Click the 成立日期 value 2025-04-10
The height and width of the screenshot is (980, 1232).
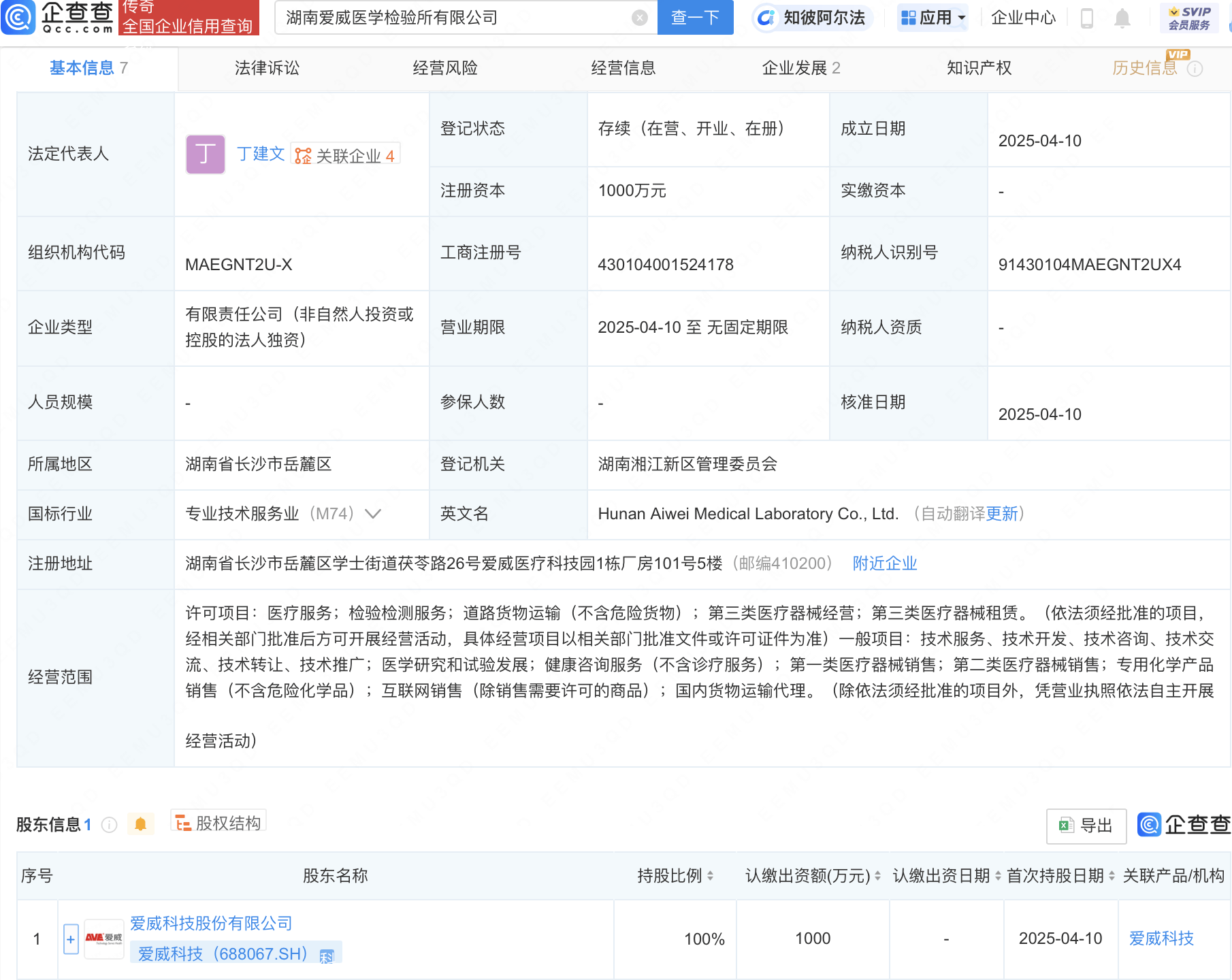(1039, 141)
